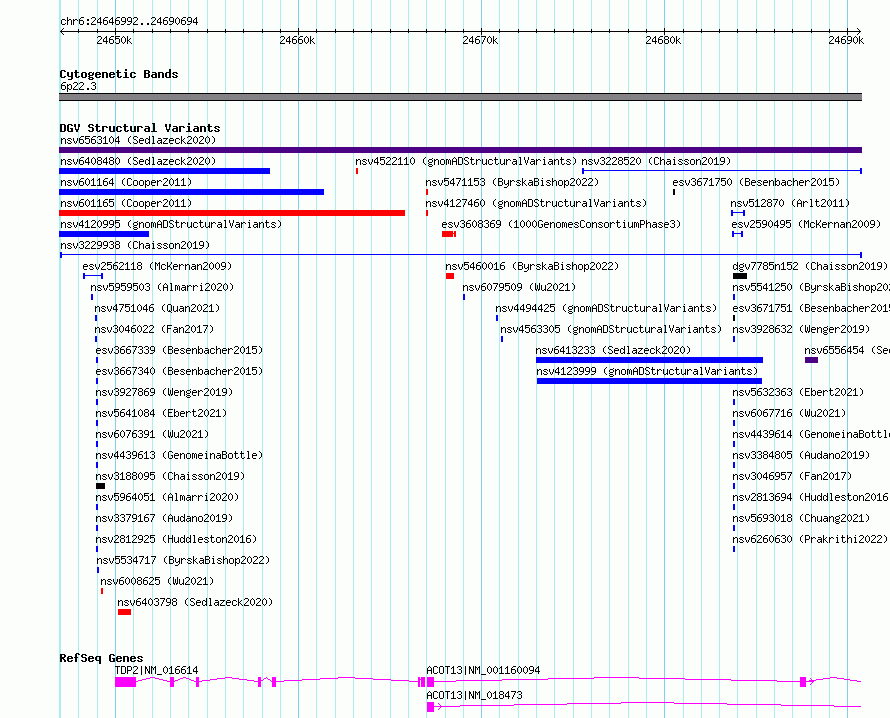This screenshot has height=718, width=890.
Task: Open nsv601165 (Cooper2011) label
Action: click(x=126, y=203)
